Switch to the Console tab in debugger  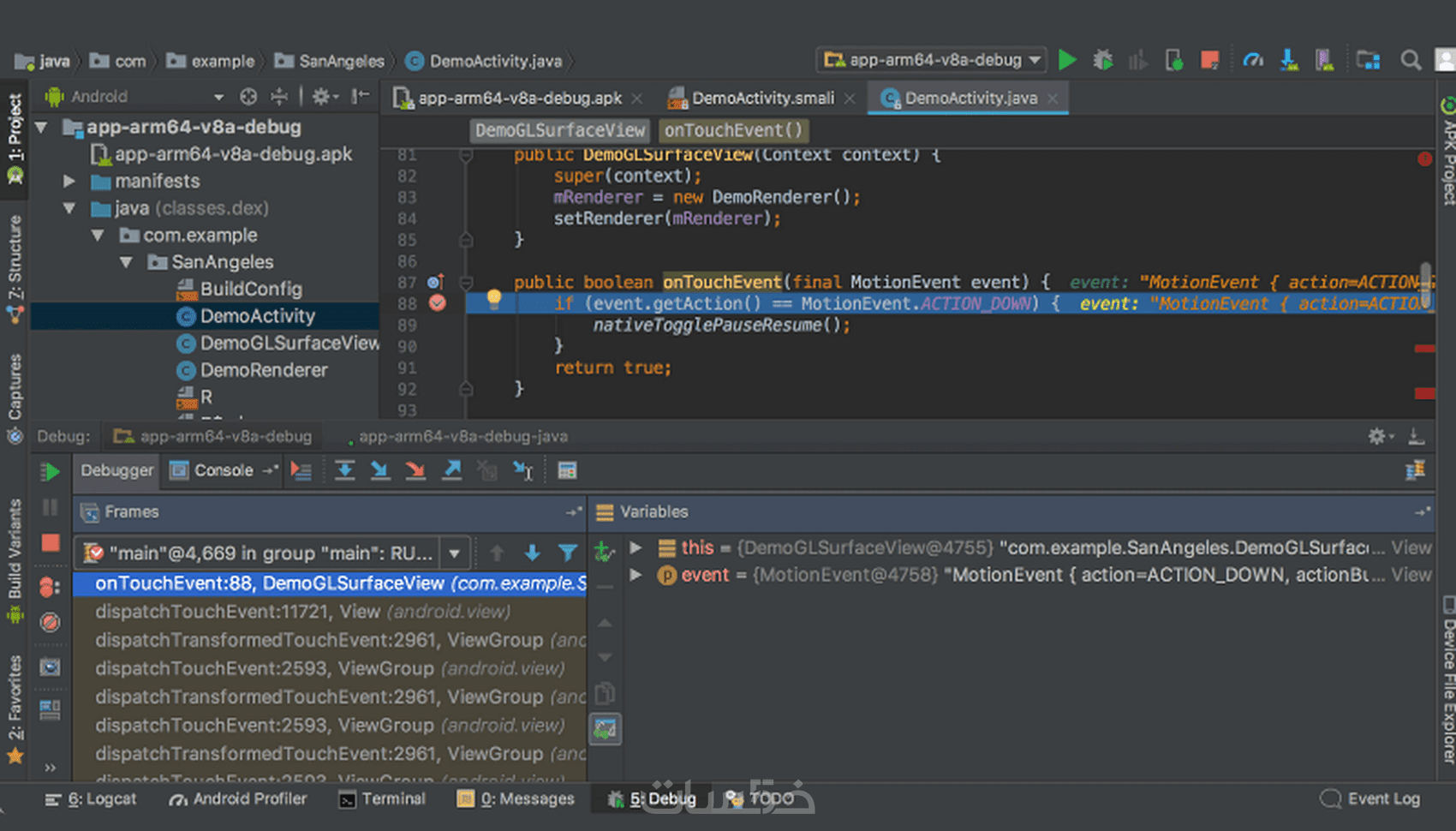pyautogui.click(x=221, y=469)
